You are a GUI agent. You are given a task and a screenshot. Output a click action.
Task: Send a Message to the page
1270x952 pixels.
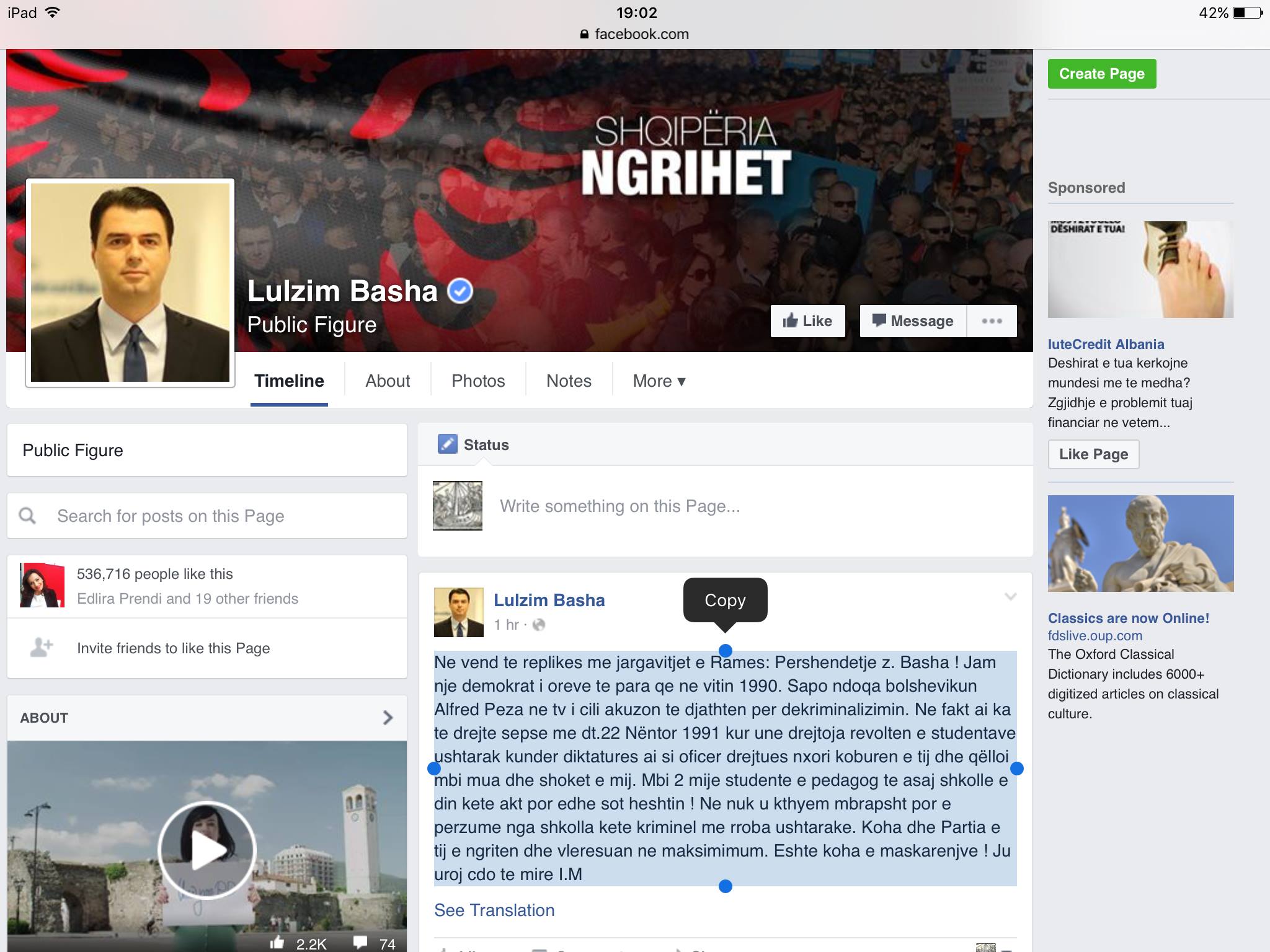point(913,321)
